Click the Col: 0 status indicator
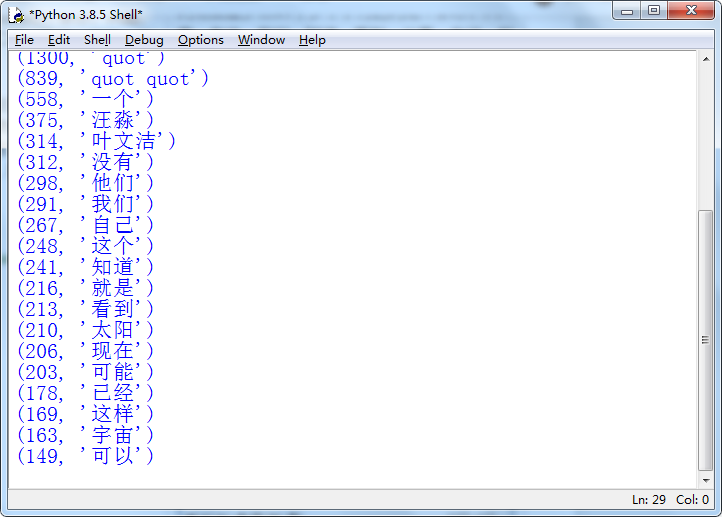This screenshot has width=722, height=517. pyautogui.click(x=692, y=500)
